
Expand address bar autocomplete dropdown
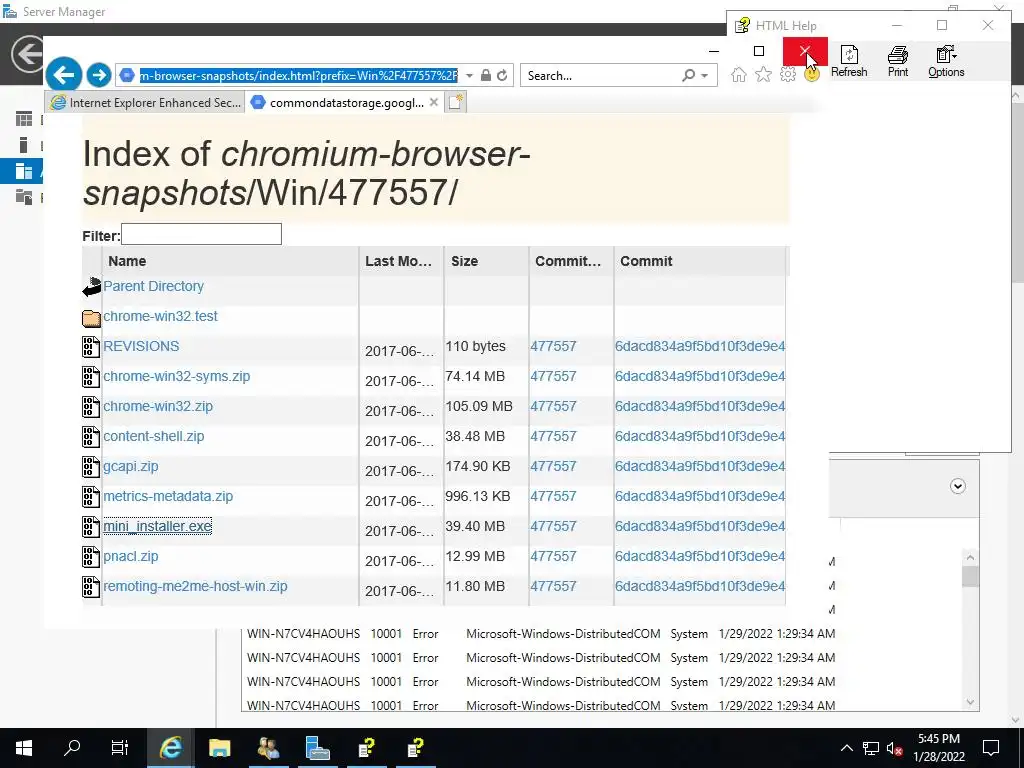coord(469,76)
